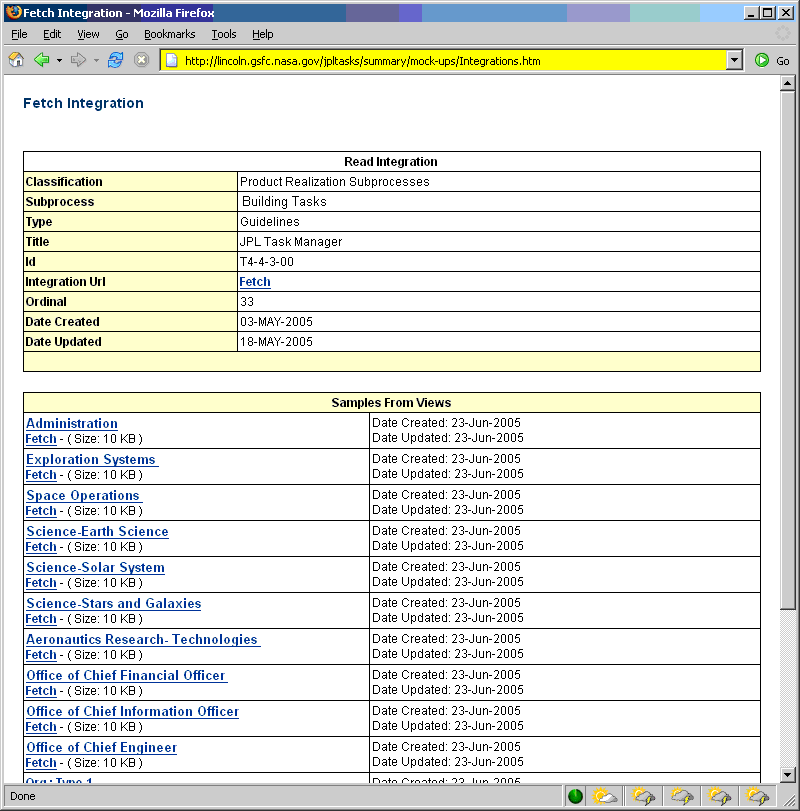The width and height of the screenshot is (800, 811).
Task: Click the scrollbar up arrow
Action: [x=788, y=83]
